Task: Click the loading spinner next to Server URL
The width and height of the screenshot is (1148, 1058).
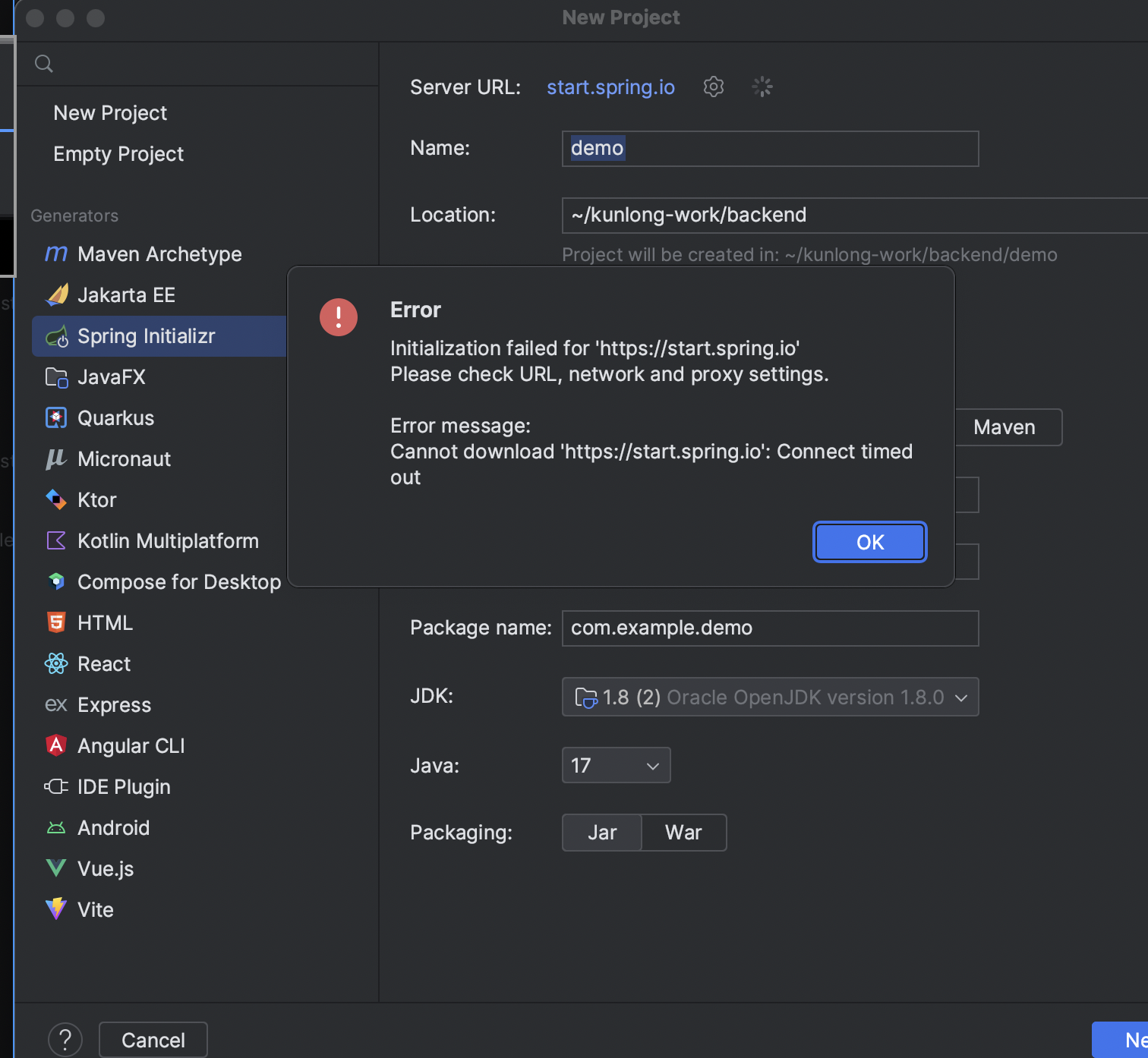Action: 762,87
